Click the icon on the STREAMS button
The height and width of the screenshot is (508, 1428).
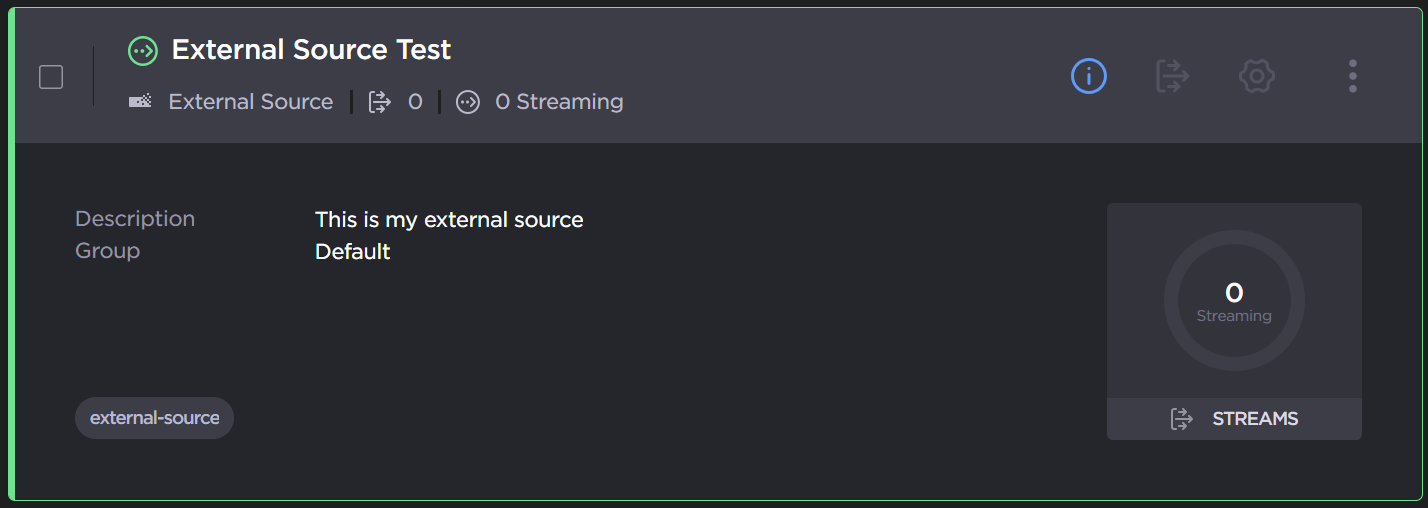point(1182,419)
